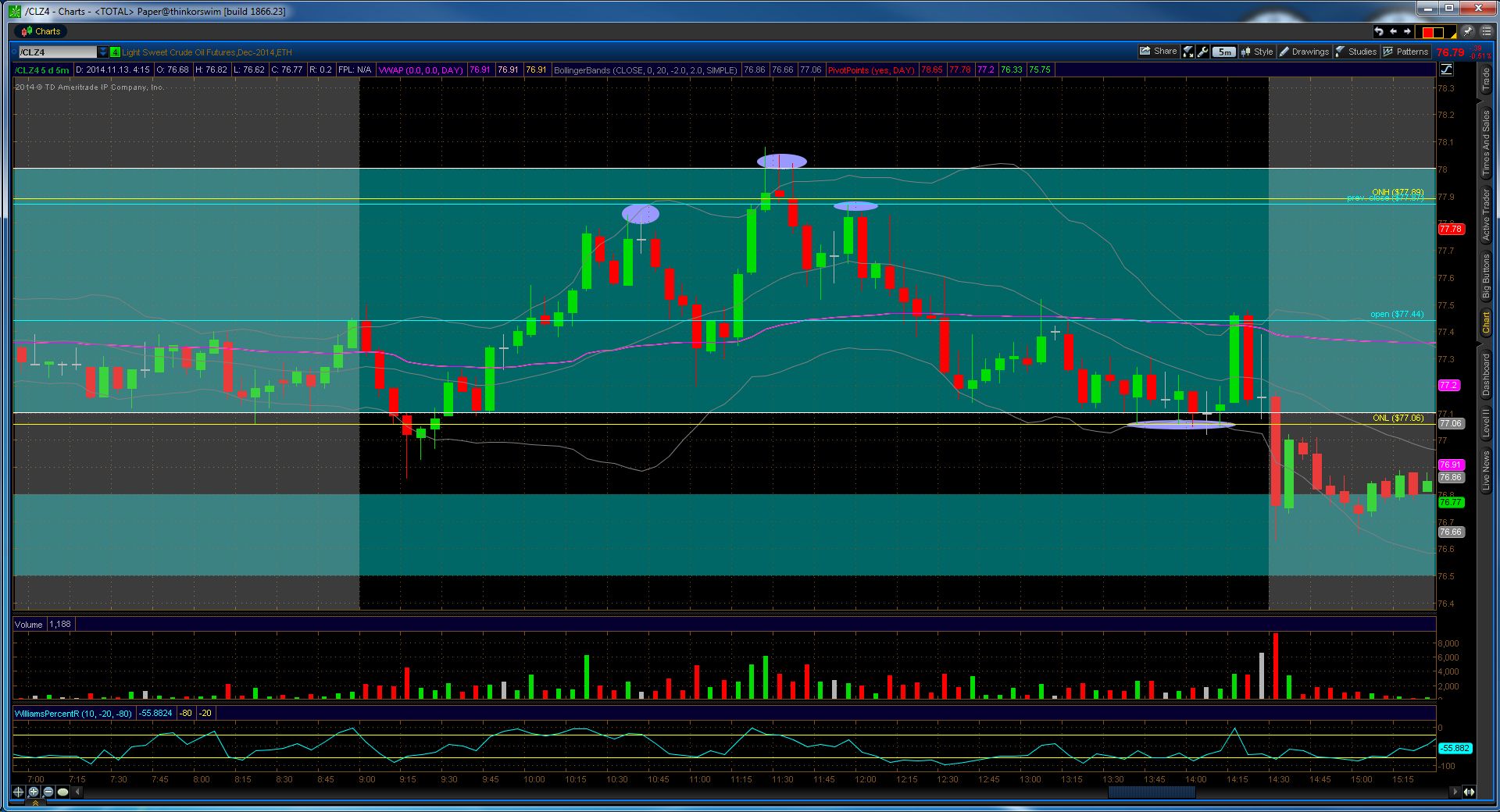Click the small link circle left of symbol box
This screenshot has height=812, width=1500.
15,52
